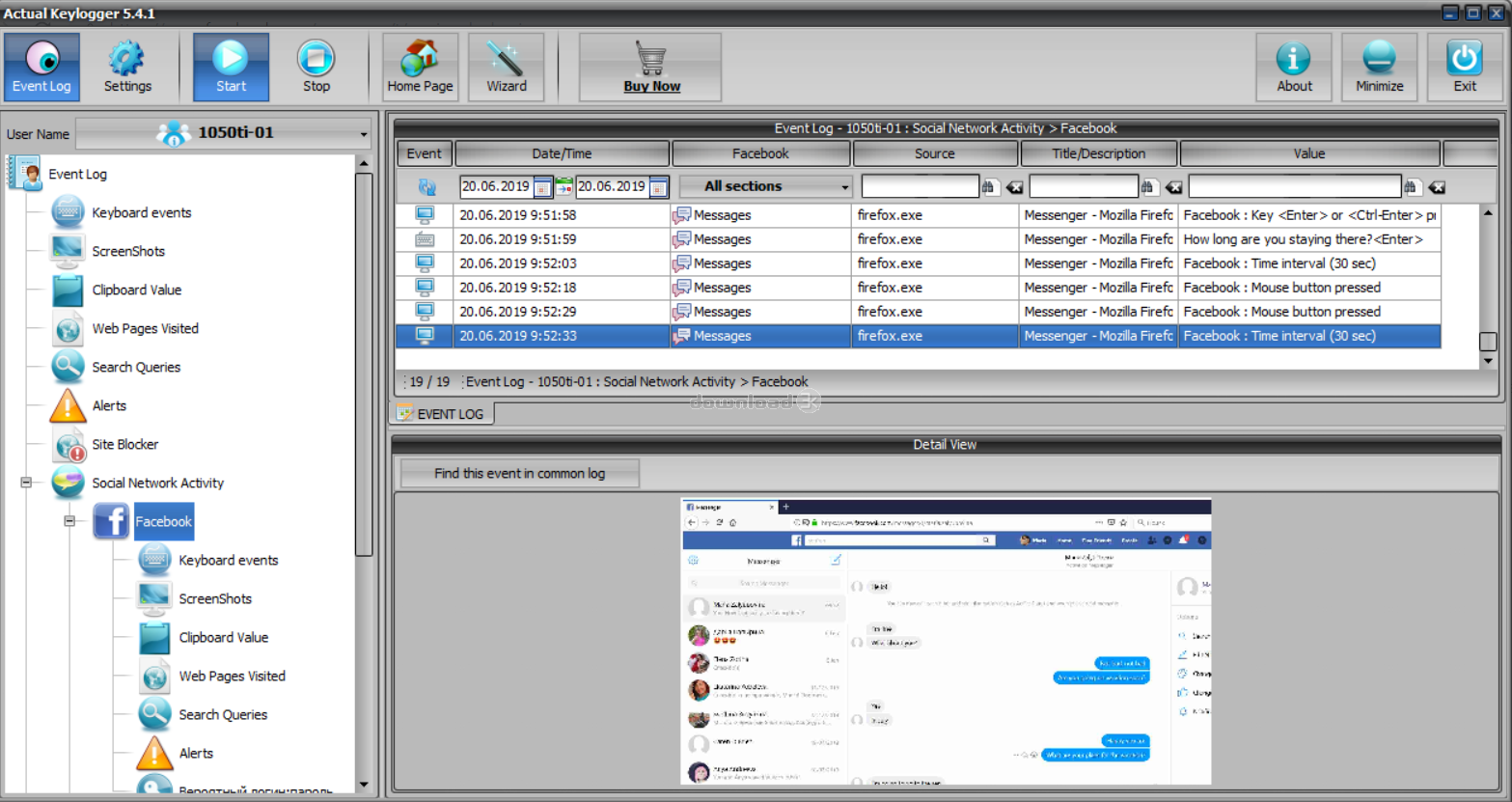
Task: Click the refresh icon in filter row
Action: [426, 187]
